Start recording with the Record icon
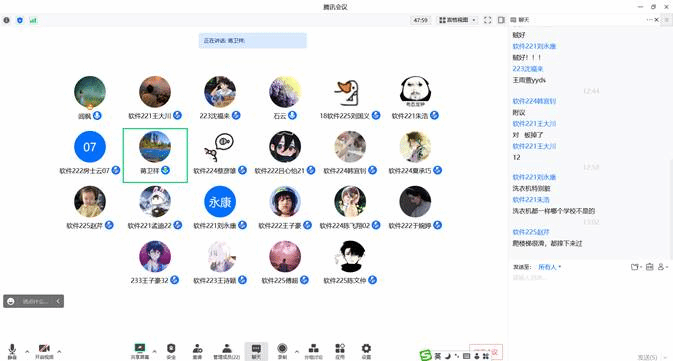This screenshot has height=361, width=673. 282,351
